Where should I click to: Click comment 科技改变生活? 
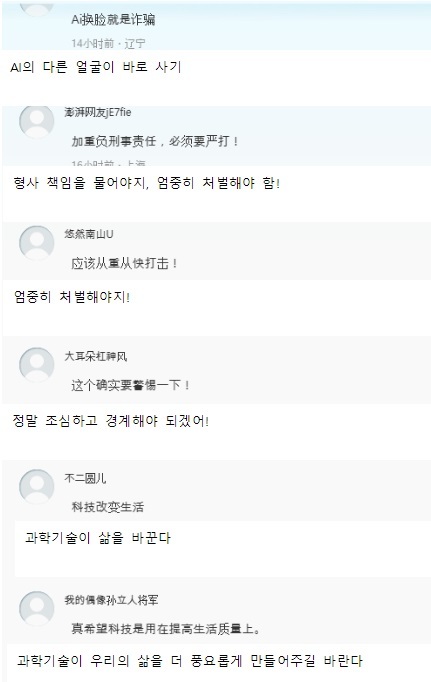(x=107, y=507)
